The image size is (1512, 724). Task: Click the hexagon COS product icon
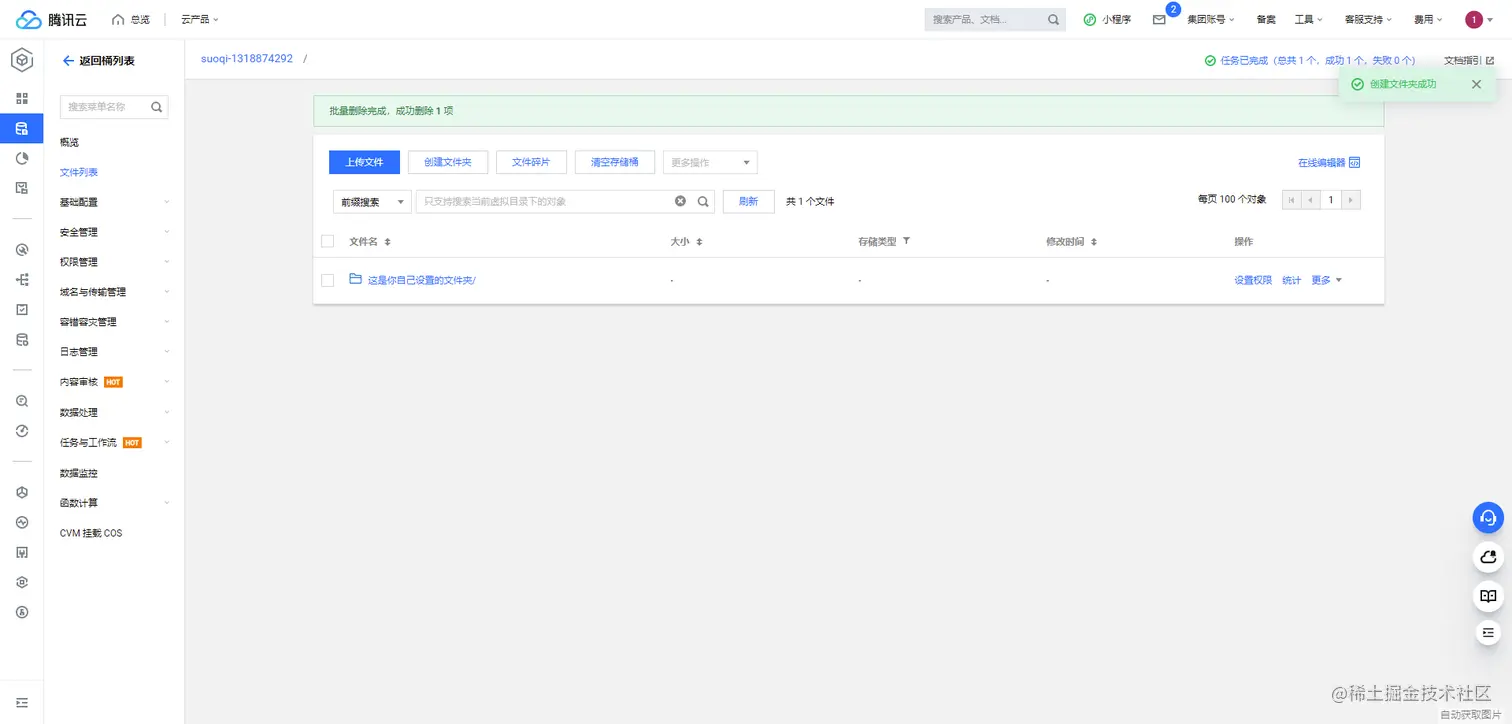[x=22, y=60]
